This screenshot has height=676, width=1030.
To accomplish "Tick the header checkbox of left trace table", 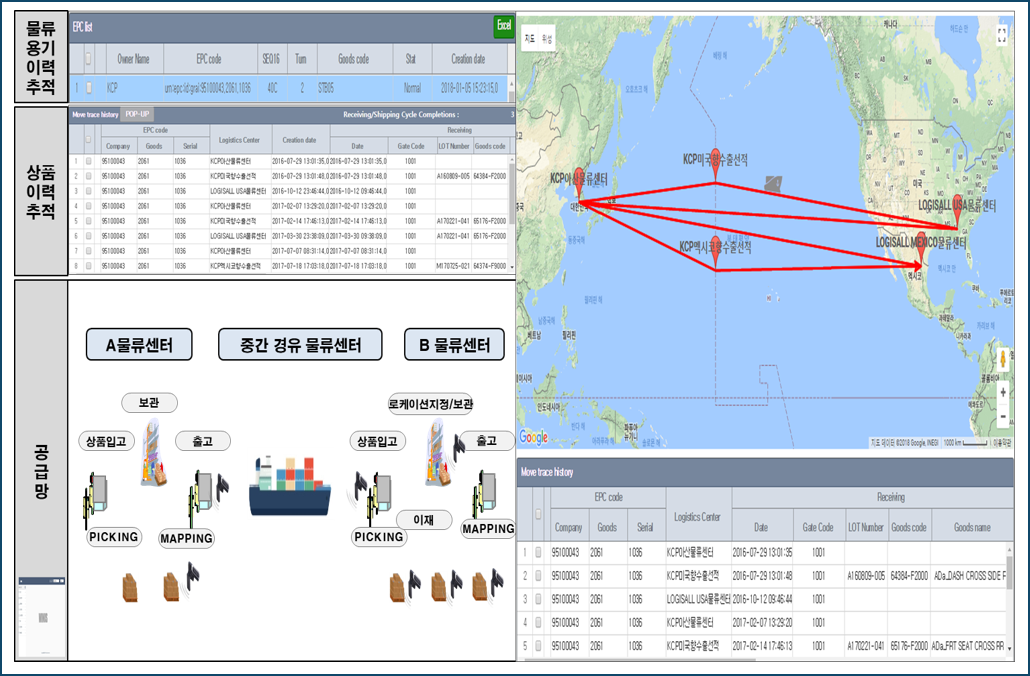I will pyautogui.click(x=89, y=139).
